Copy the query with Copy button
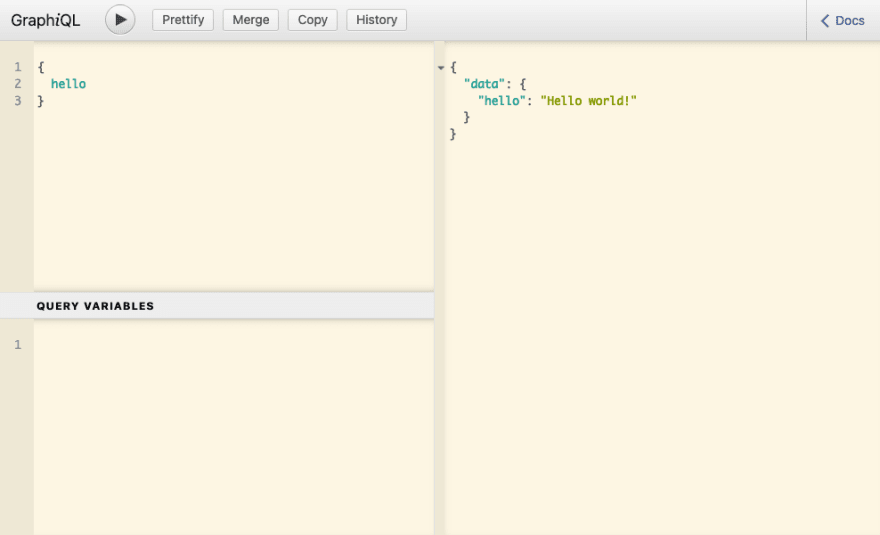The height and width of the screenshot is (535, 880). point(313,20)
